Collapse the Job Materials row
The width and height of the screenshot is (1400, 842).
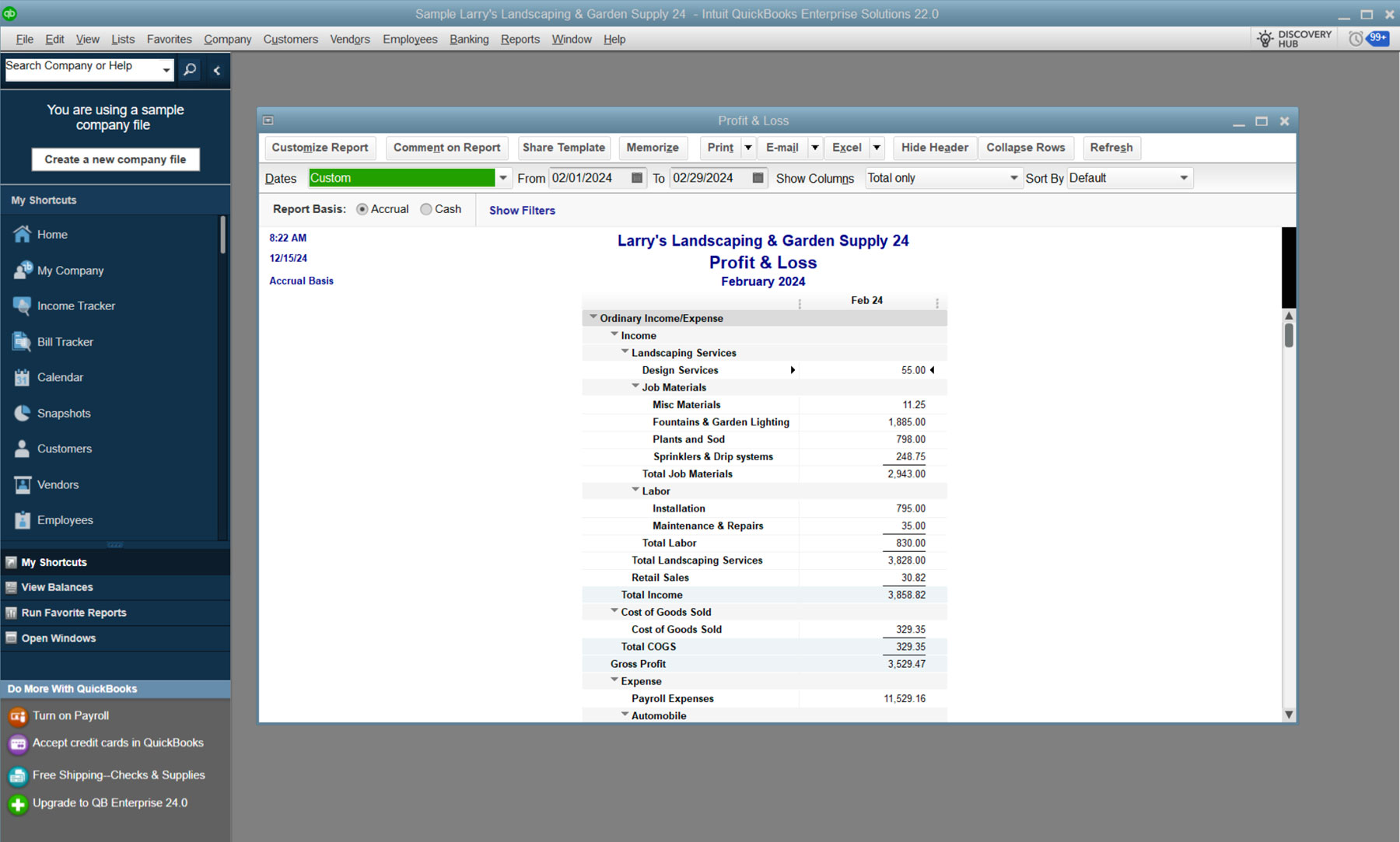[x=635, y=386]
